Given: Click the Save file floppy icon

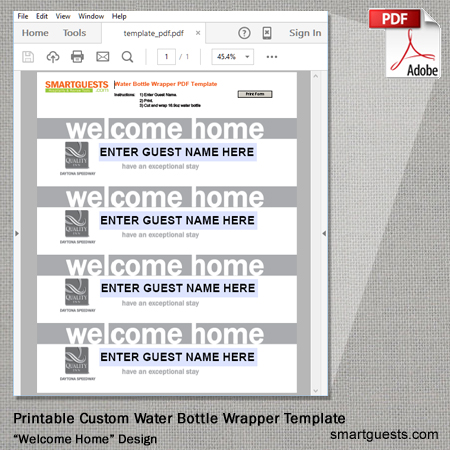Looking at the screenshot, I should click(x=28, y=57).
